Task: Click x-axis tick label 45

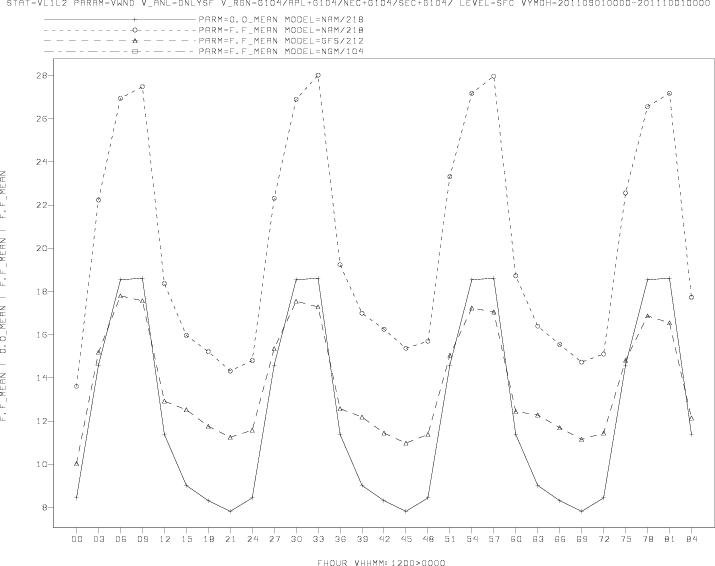Action: [406, 539]
